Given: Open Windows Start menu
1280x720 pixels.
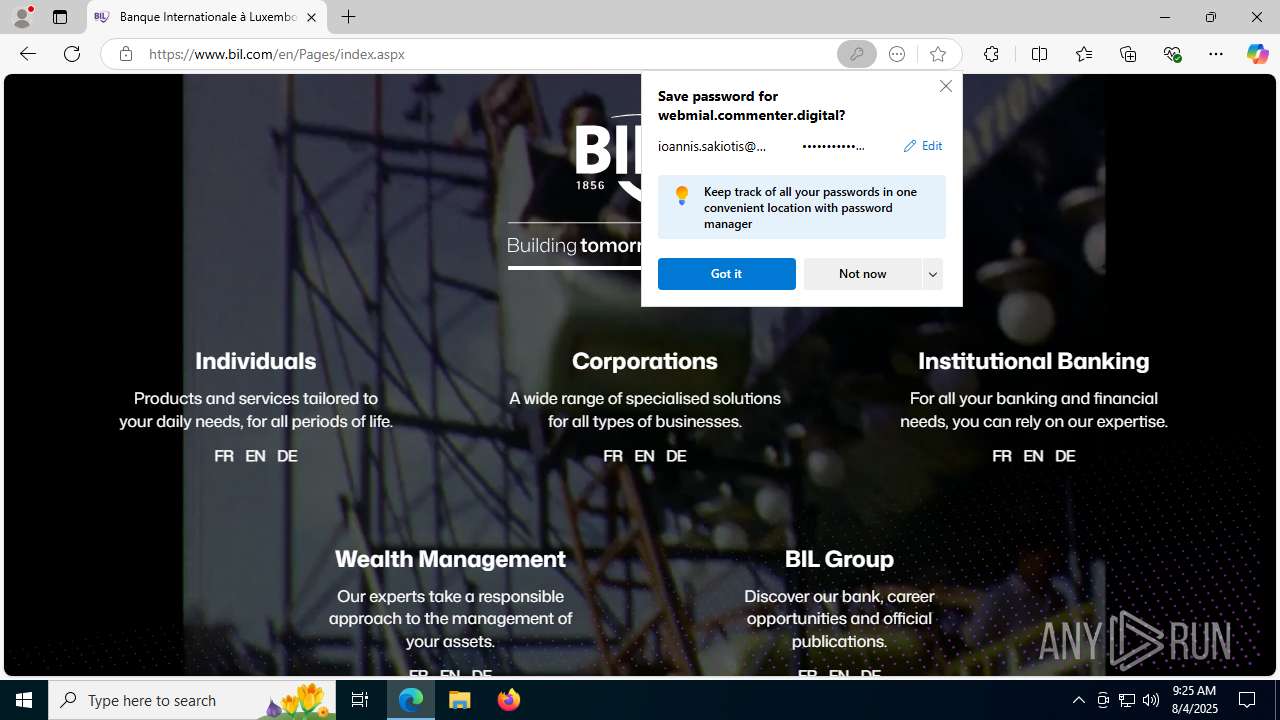Looking at the screenshot, I should [24, 700].
